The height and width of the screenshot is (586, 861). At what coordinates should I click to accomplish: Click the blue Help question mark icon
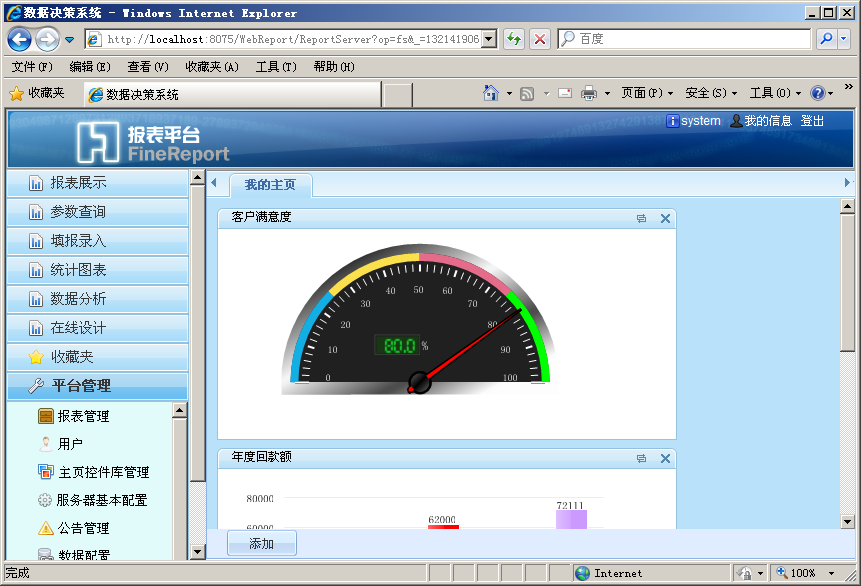(818, 93)
